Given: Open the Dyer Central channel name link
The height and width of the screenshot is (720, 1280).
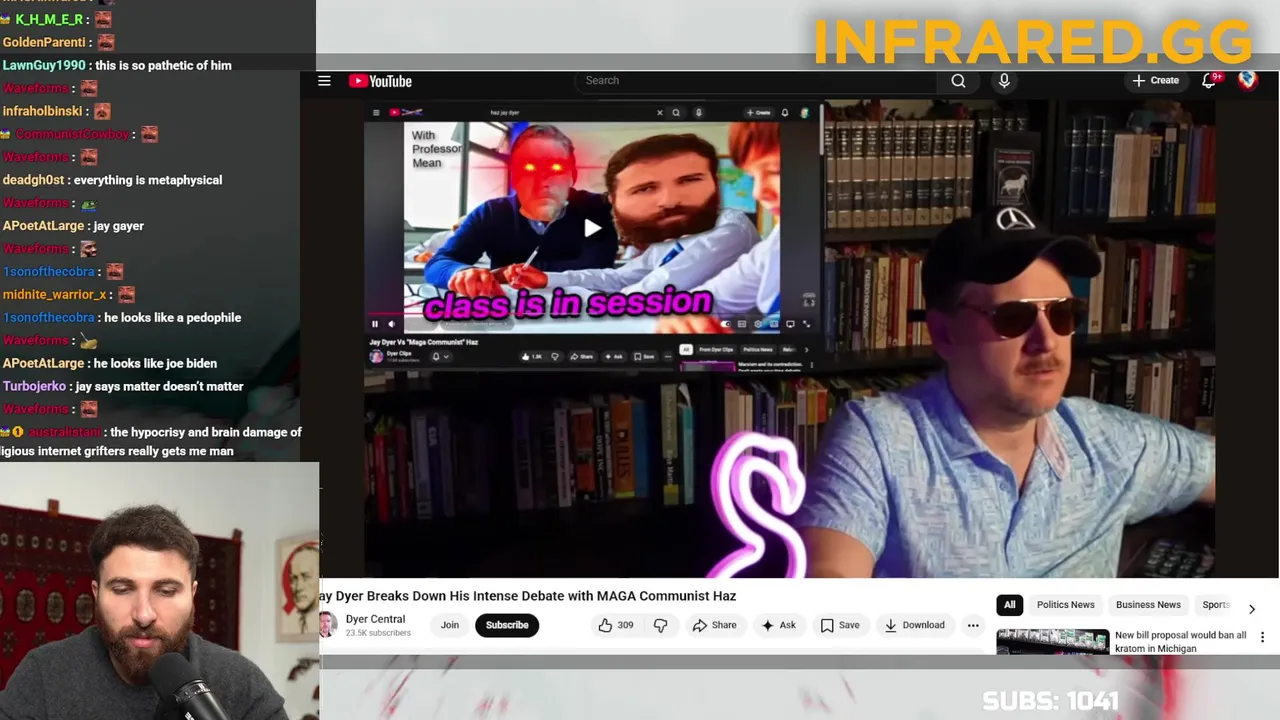Looking at the screenshot, I should point(375,620).
